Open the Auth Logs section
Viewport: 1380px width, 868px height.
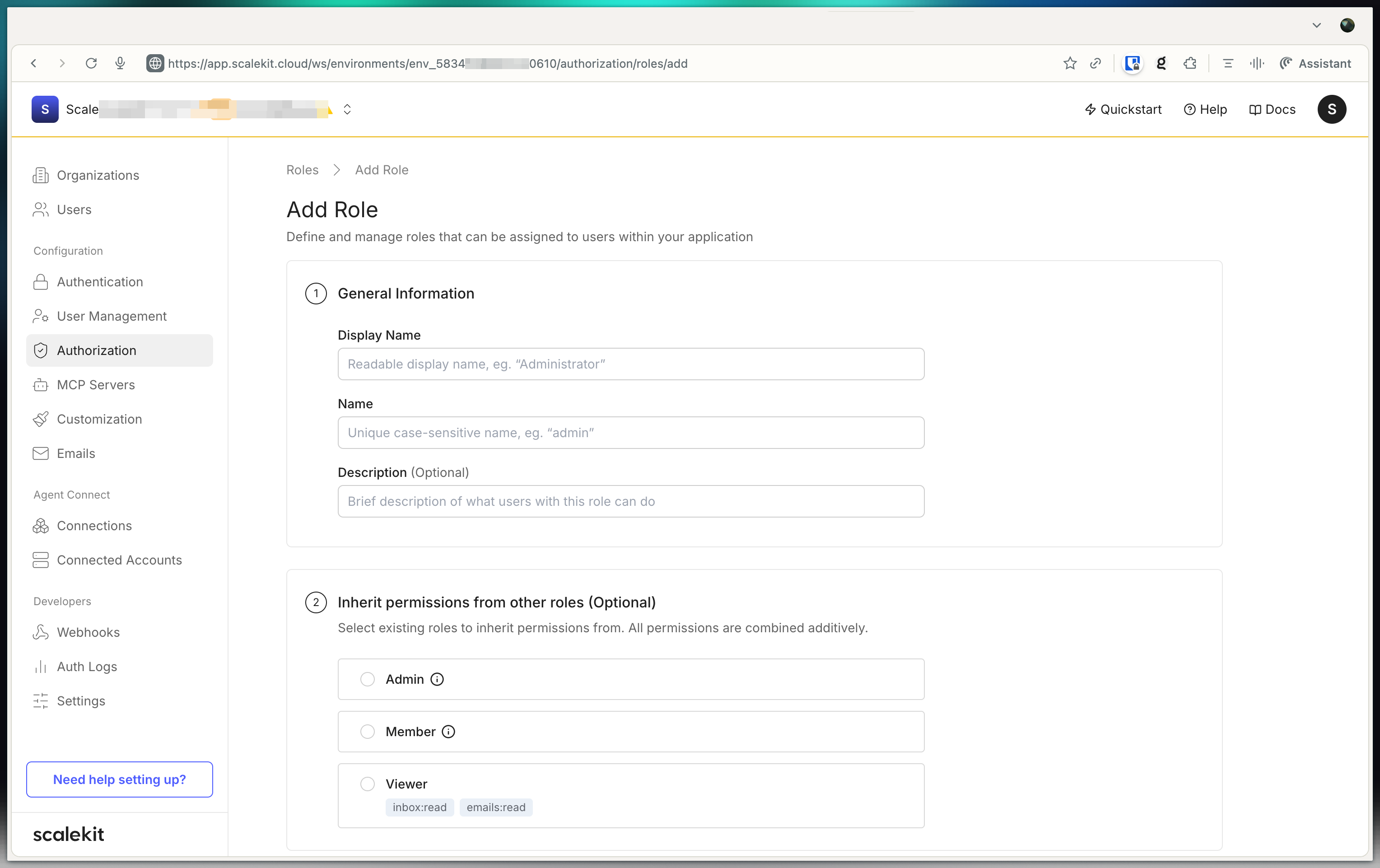tap(87, 666)
